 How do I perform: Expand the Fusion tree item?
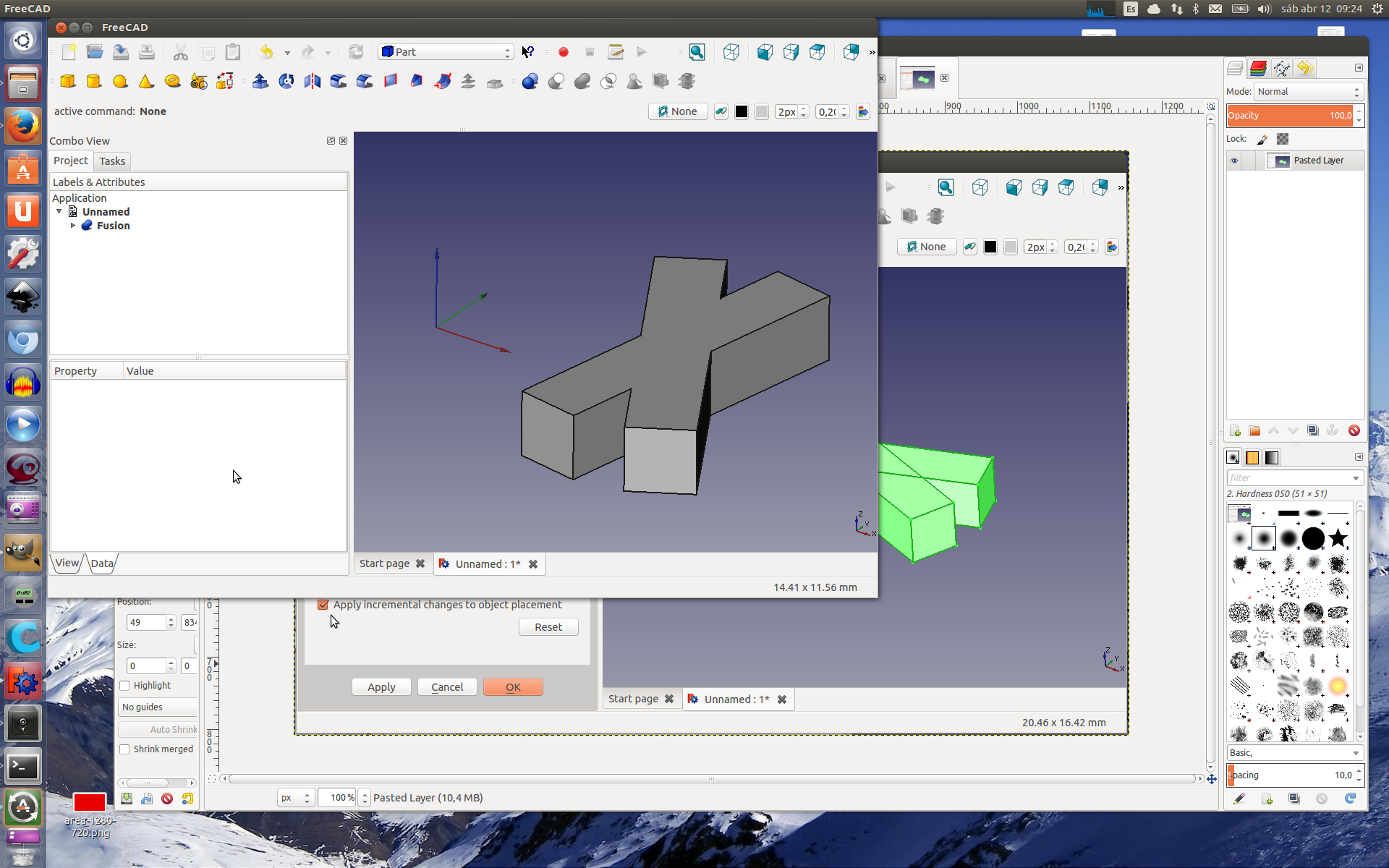coord(73,226)
